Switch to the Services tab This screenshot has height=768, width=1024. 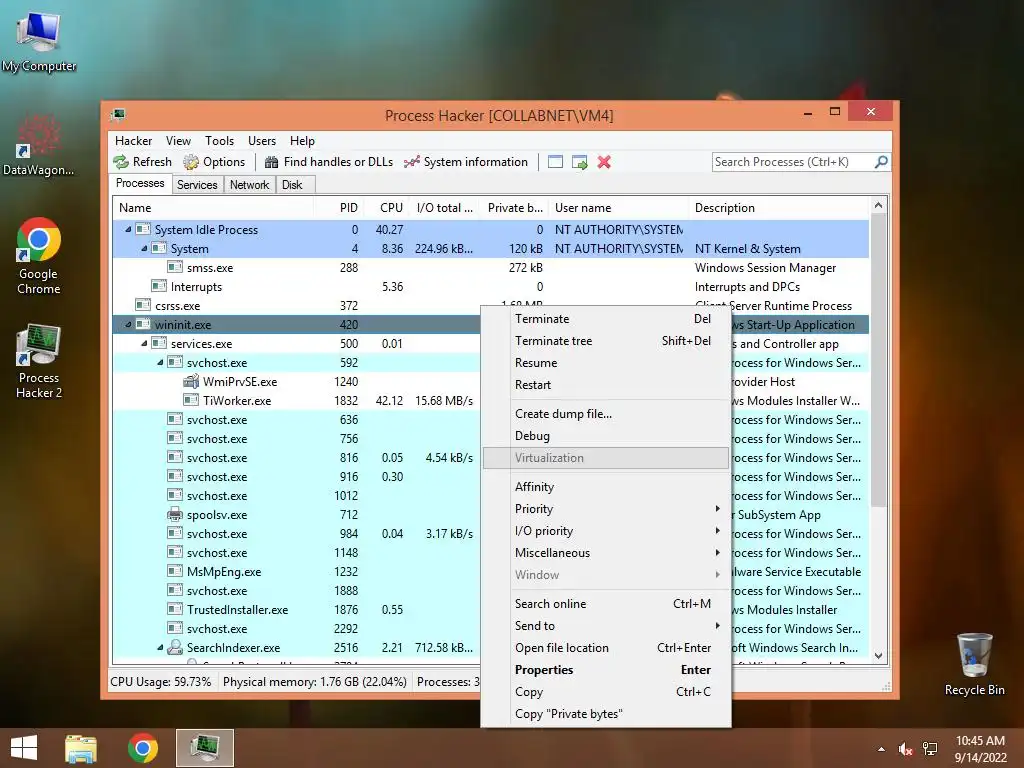click(x=197, y=185)
